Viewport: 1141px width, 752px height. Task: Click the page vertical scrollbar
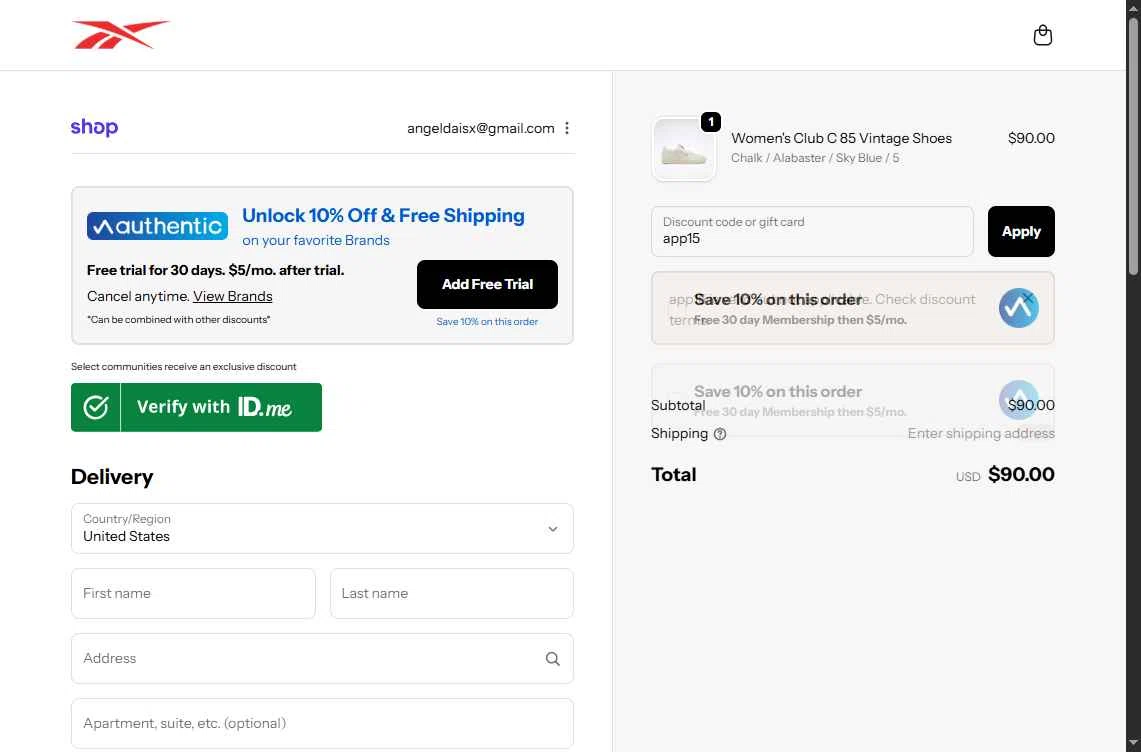(x=1133, y=150)
